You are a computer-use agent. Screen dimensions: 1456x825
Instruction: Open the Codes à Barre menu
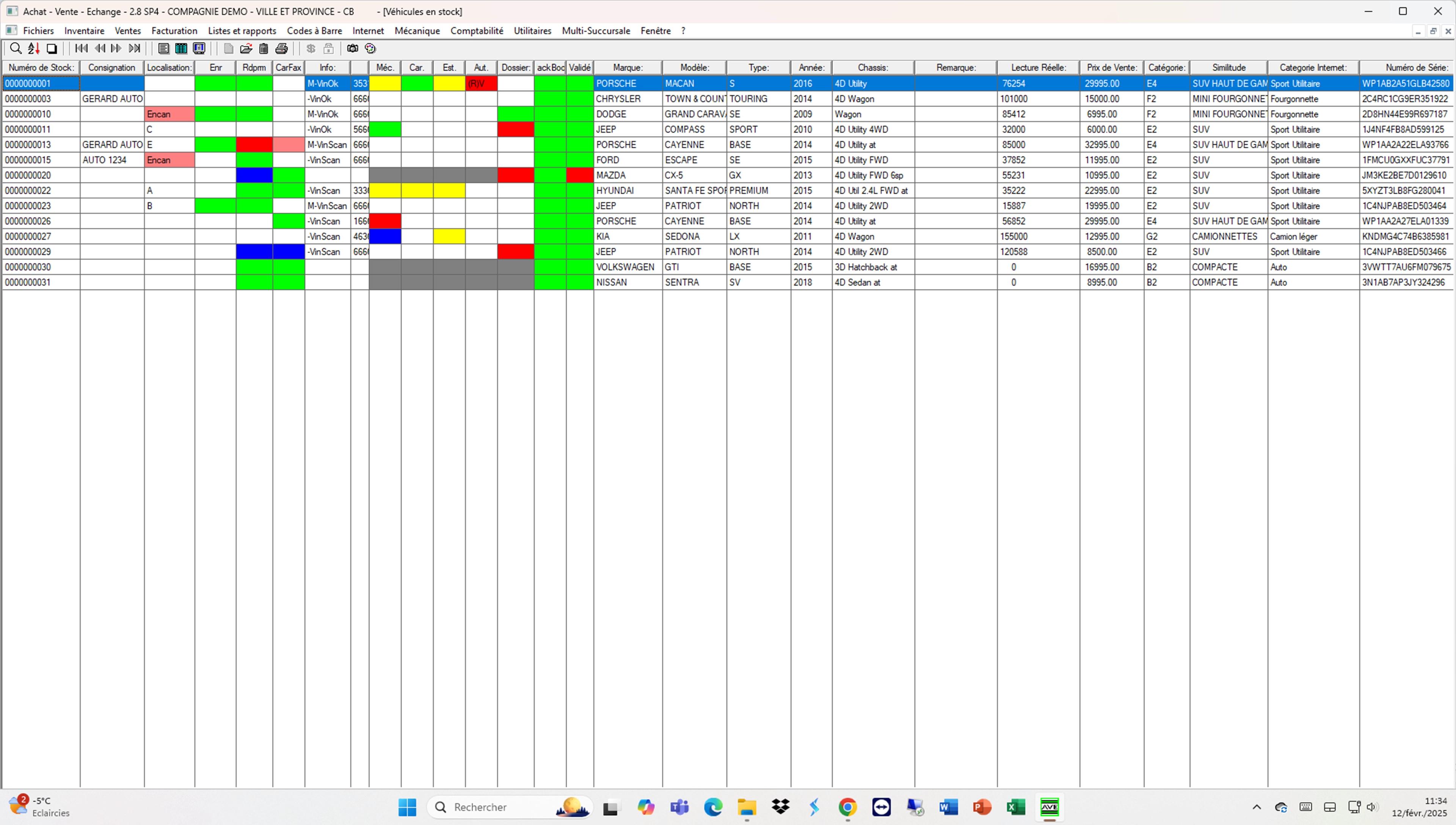click(x=314, y=31)
